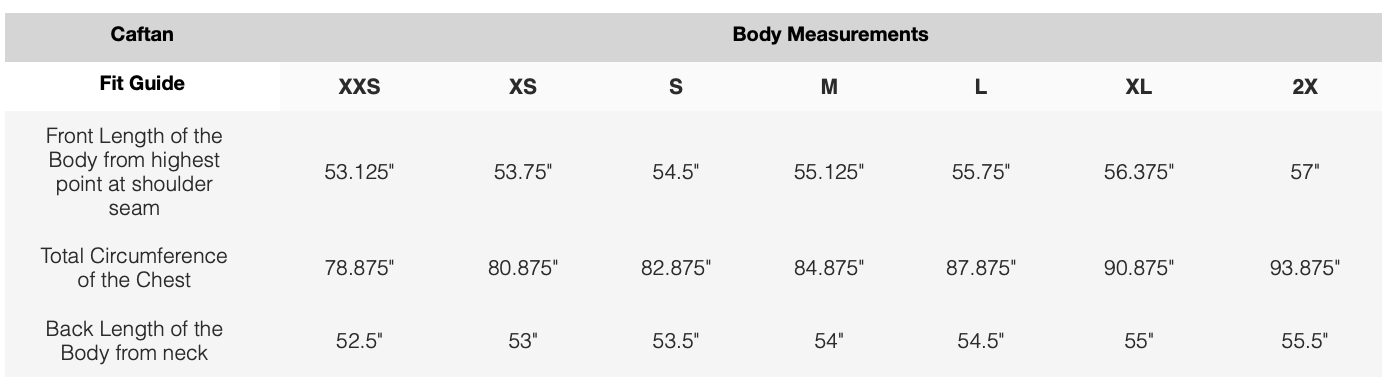Choose the S size column header

[676, 87]
